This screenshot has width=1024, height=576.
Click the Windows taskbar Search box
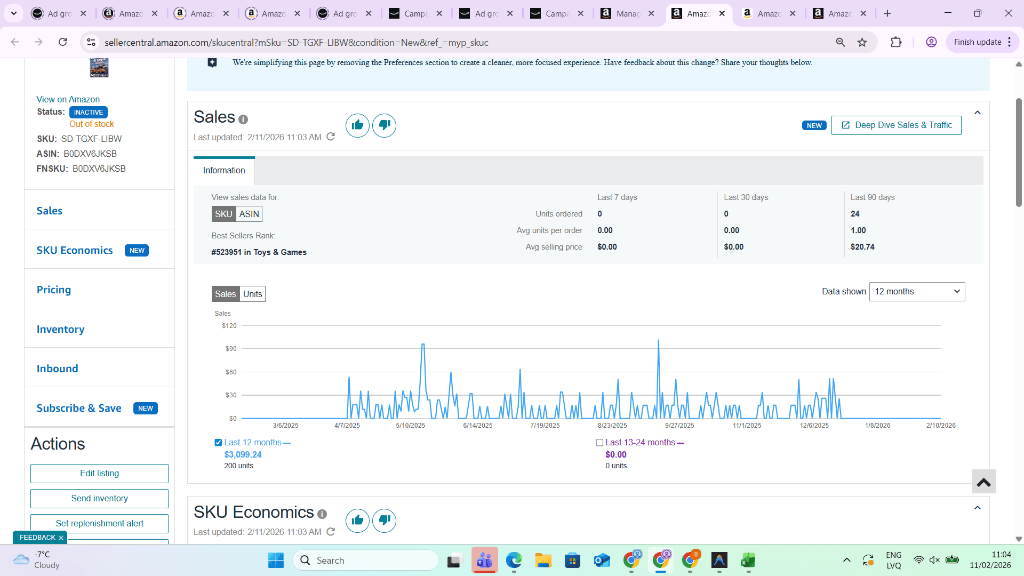tap(366, 560)
